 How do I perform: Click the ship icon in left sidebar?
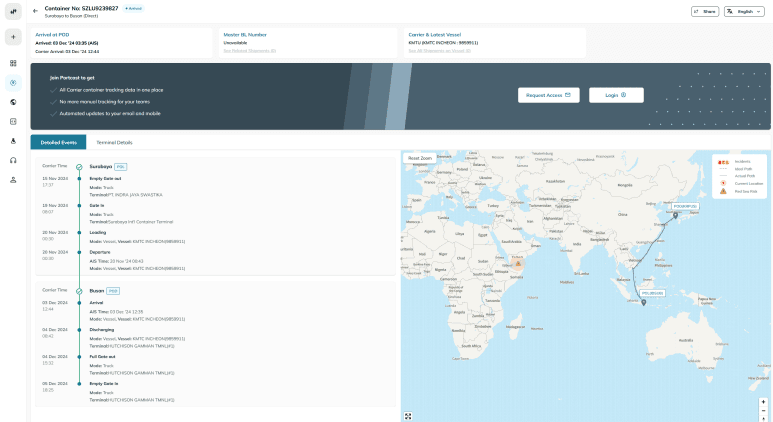pyautogui.click(x=13, y=141)
